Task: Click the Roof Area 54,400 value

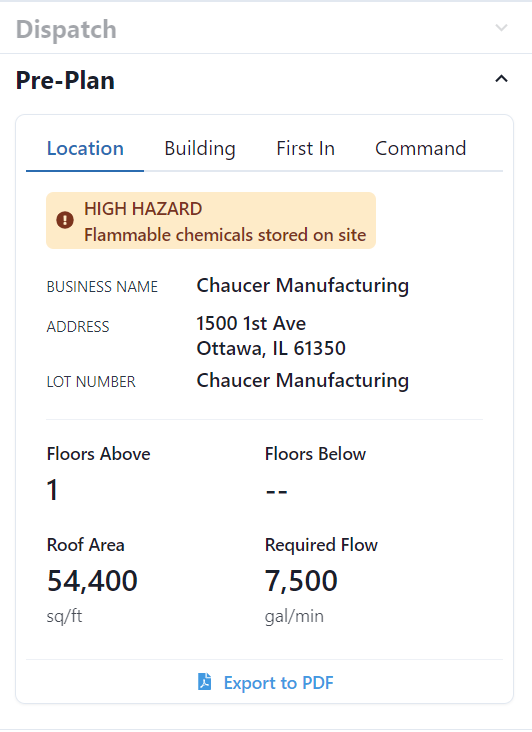Action: click(92, 581)
